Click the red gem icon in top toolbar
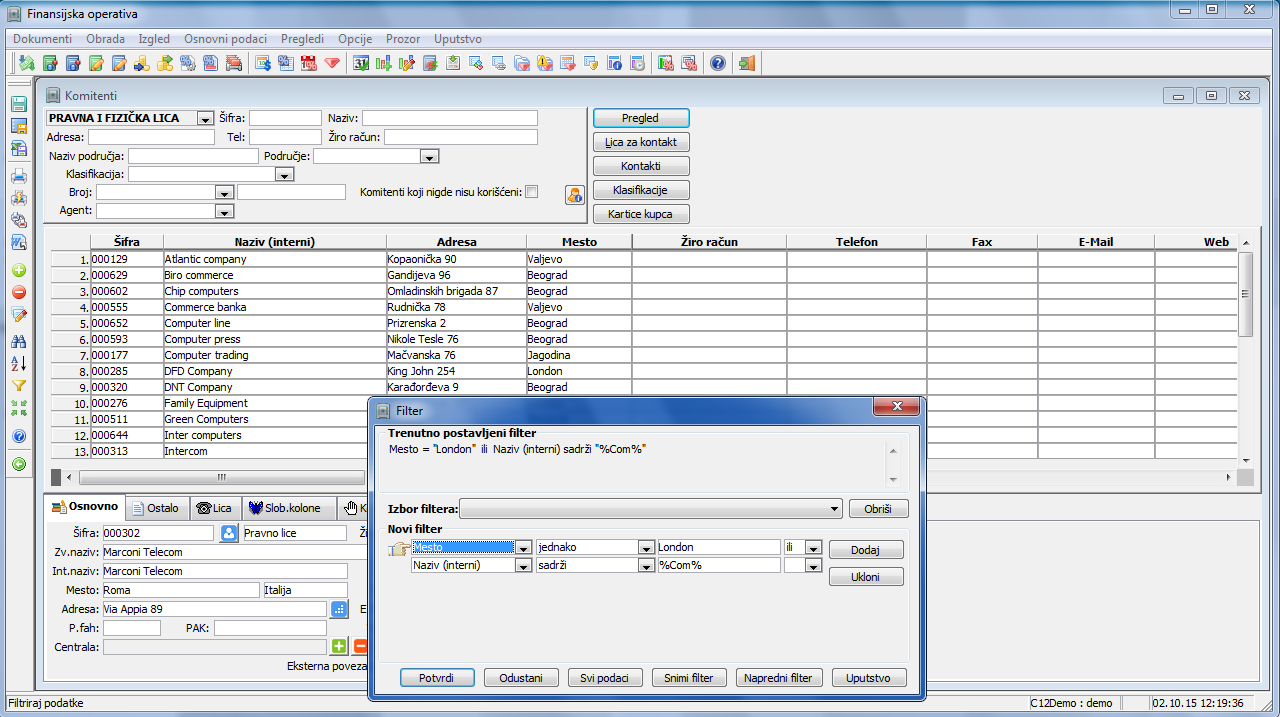 pos(332,63)
